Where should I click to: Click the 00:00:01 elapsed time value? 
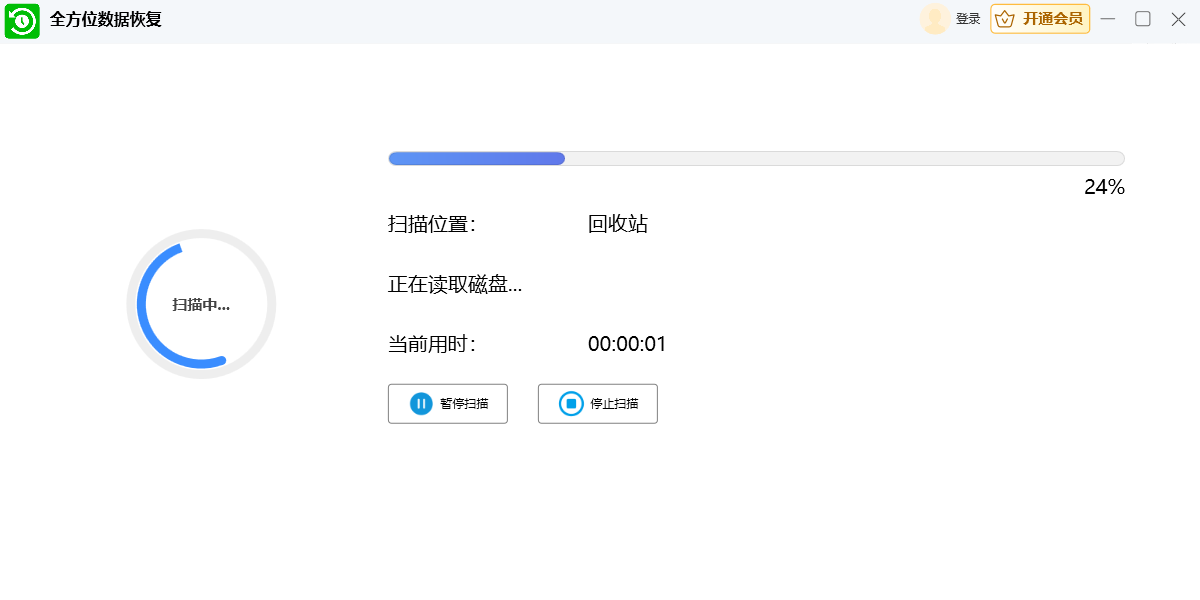click(627, 344)
